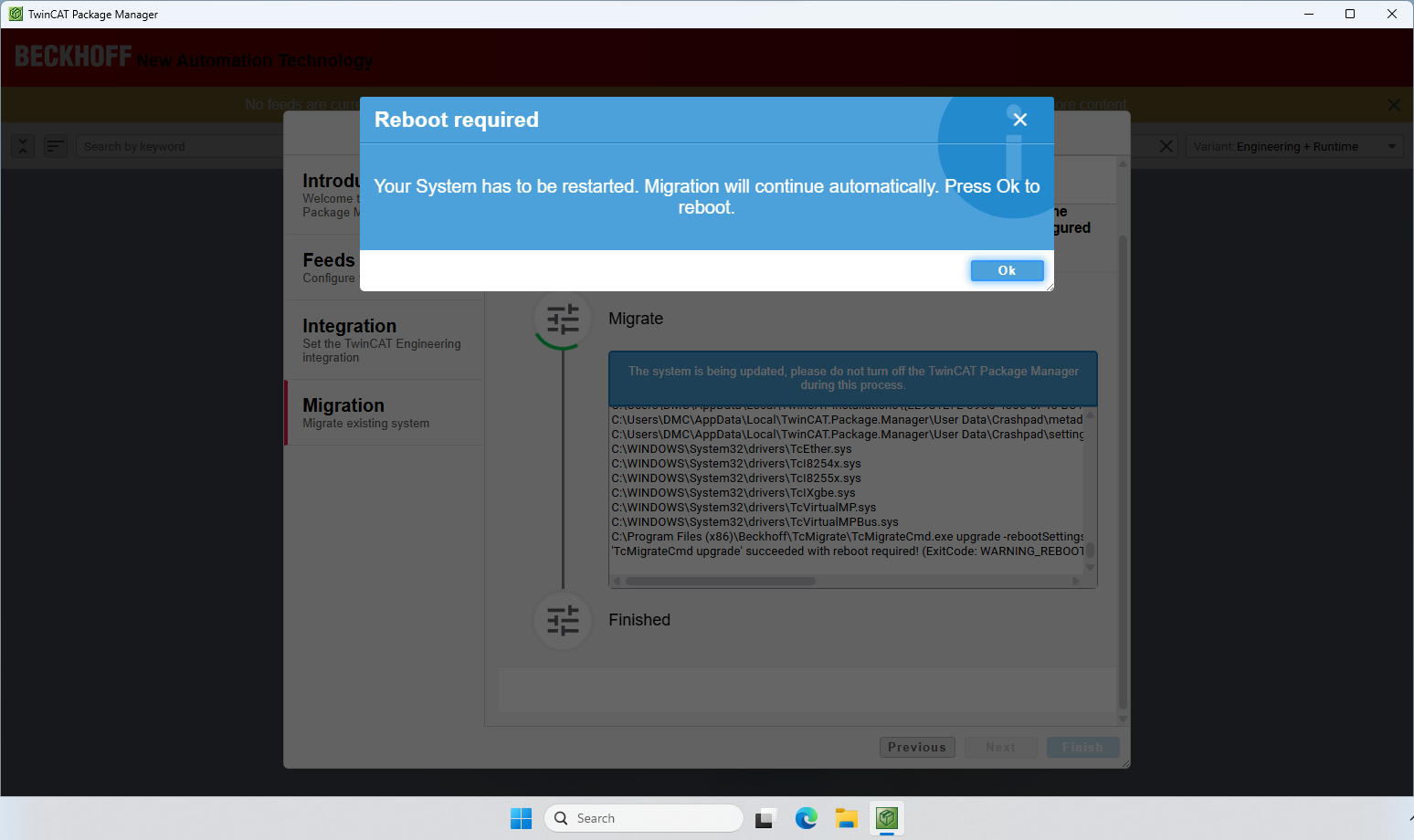Click the Migrate step icon
The height and width of the screenshot is (840, 1414).
563,320
